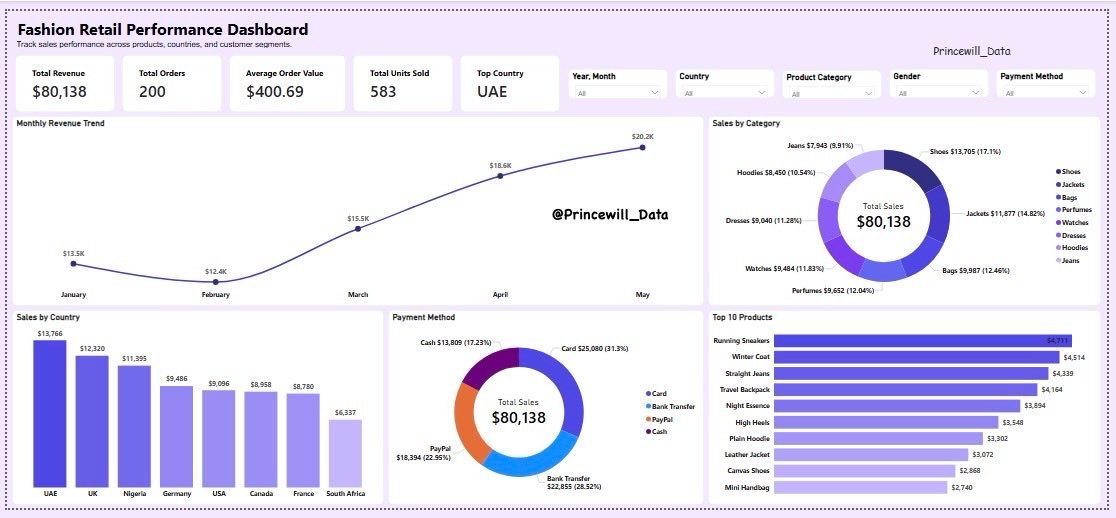The image size is (1116, 518).
Task: Click the High Heels product bar
Action: pos(886,422)
